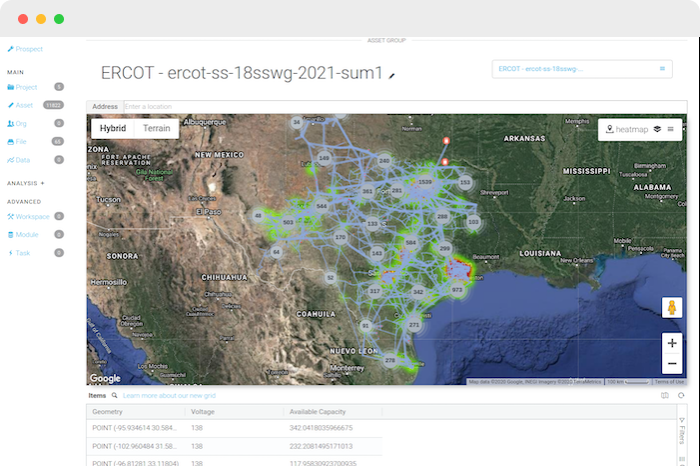The width and height of the screenshot is (700, 466).
Task: Open the Asset section in sidebar
Action: pyautogui.click(x=20, y=105)
